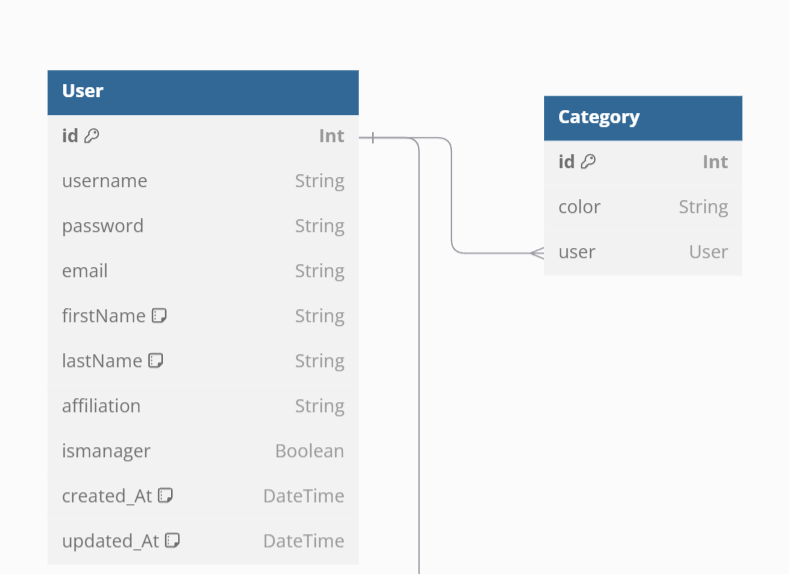Viewport: 789px width, 574px height.
Task: Click the note icon beside lastName
Action: click(156, 361)
